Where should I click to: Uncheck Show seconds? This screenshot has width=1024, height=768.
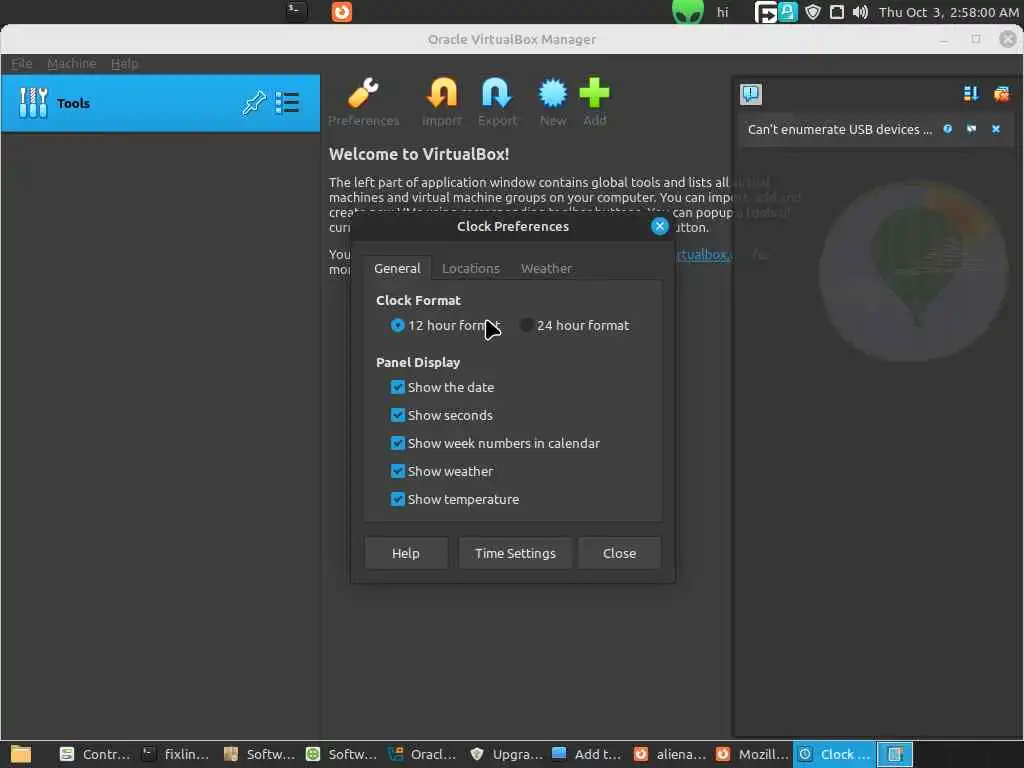(x=397, y=415)
